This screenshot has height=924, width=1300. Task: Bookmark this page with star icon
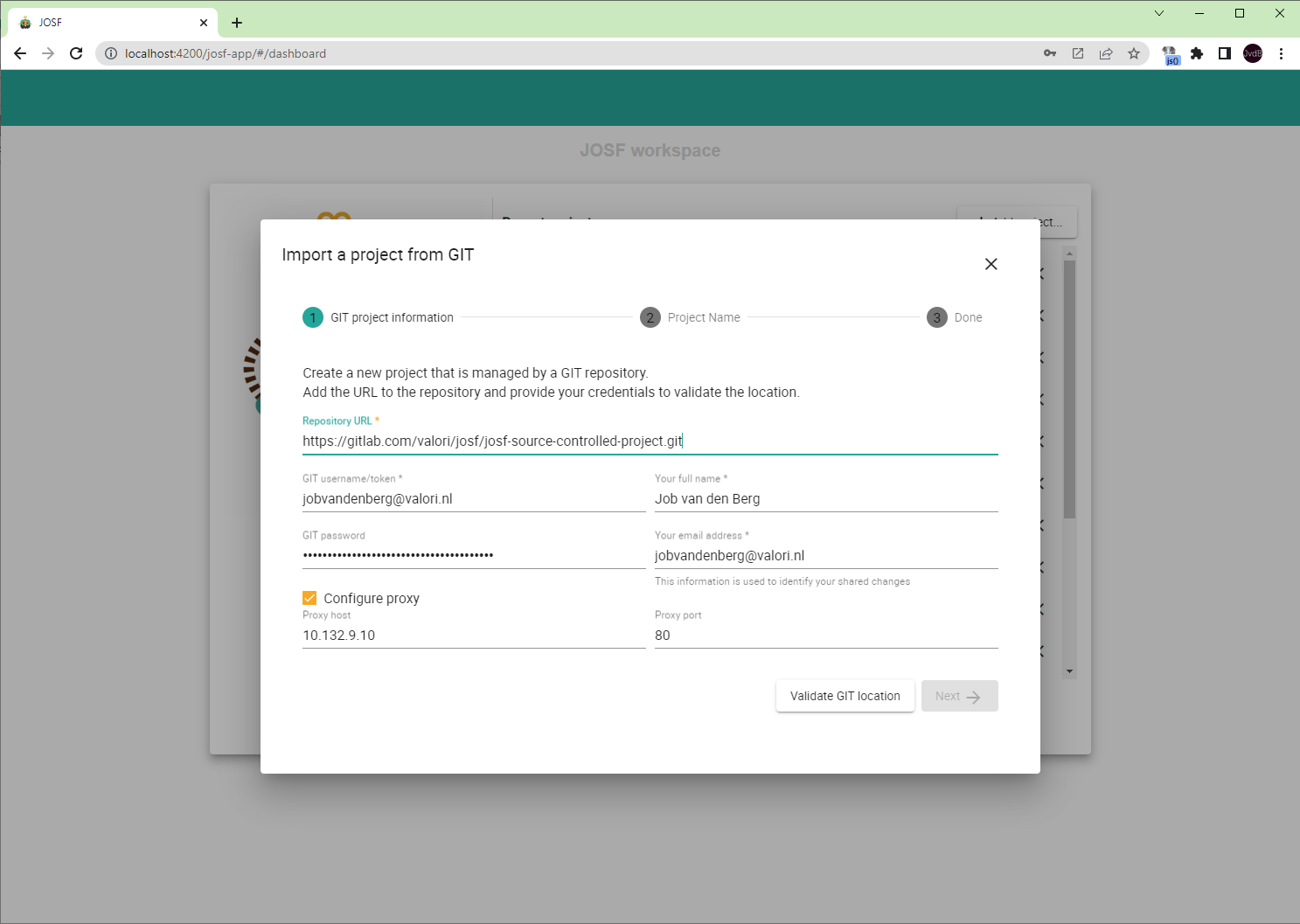tap(1134, 53)
